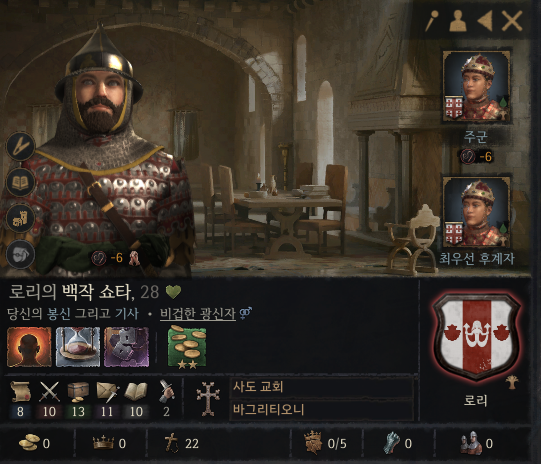This screenshot has width=541, height=464.
Task: Click the 비겁한 광신자 personality link
Action: click(198, 314)
